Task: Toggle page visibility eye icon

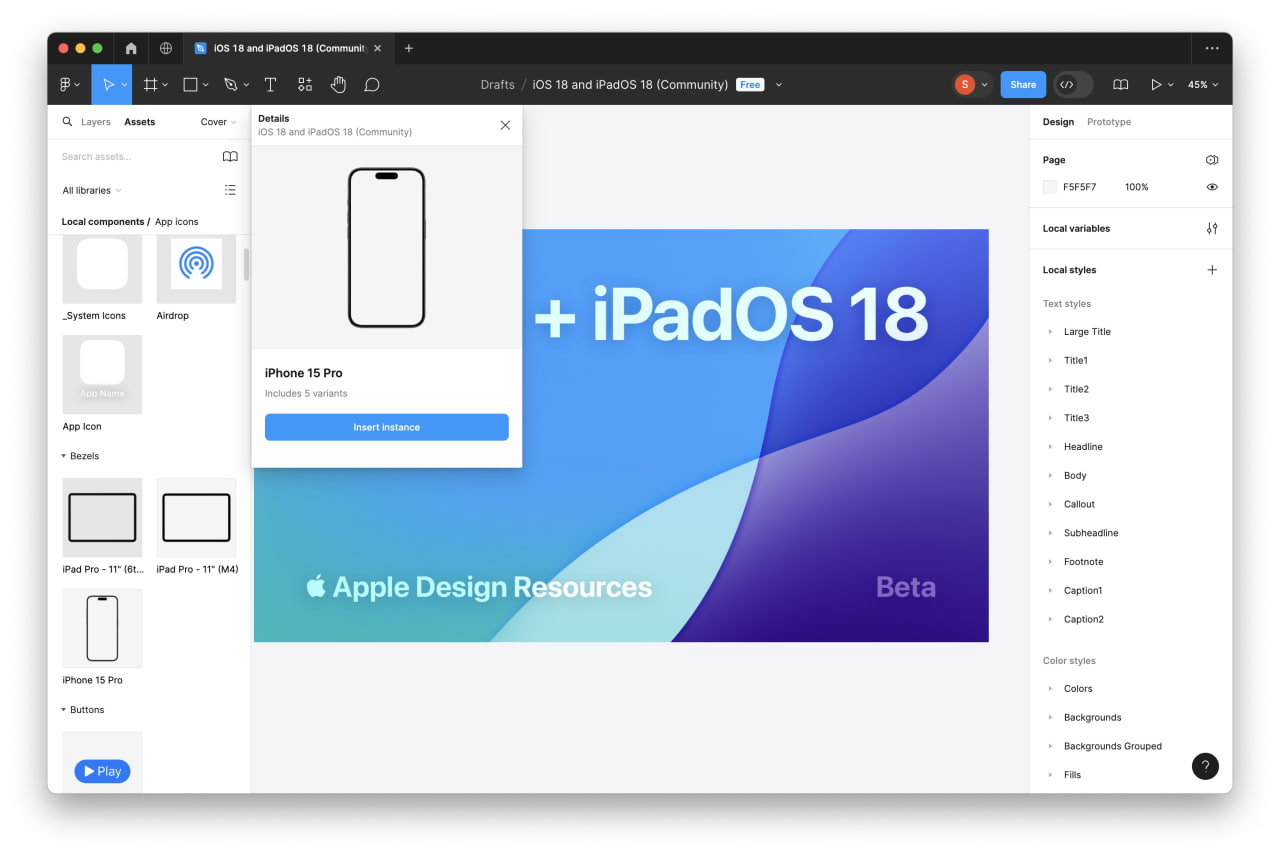Action: 1212,187
